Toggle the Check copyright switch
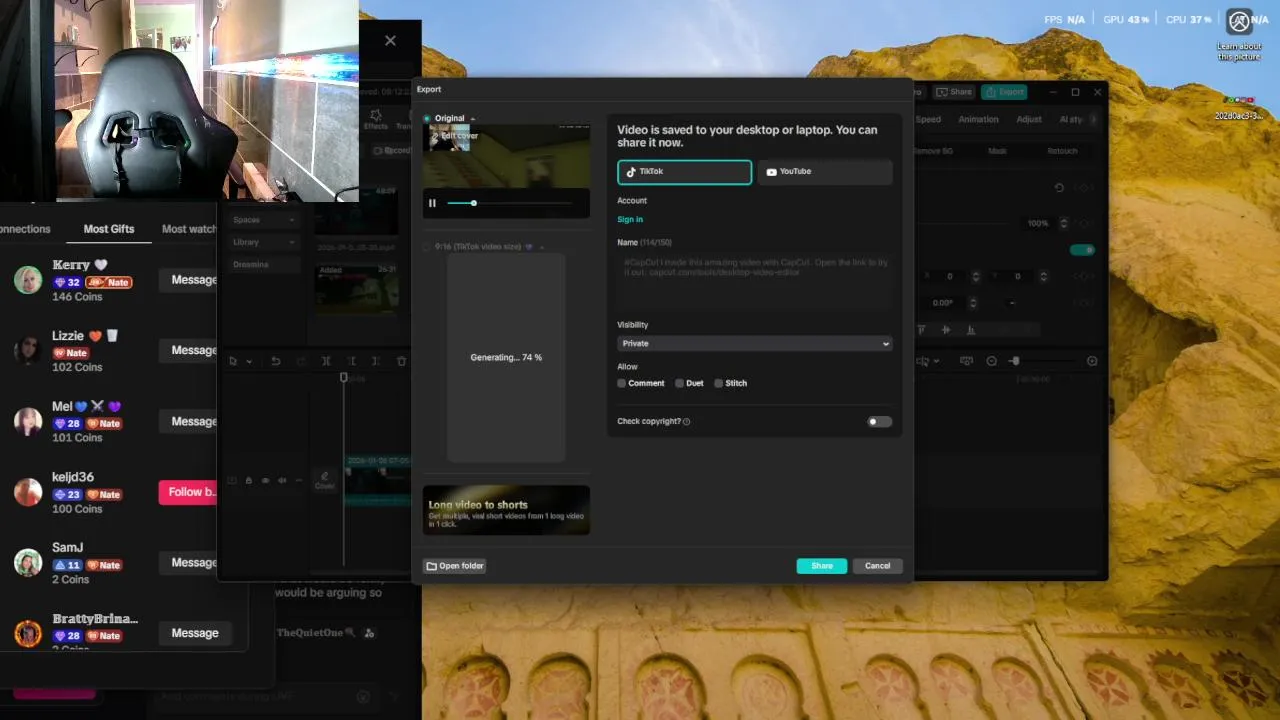Screen dimensions: 1280x720 click(x=879, y=422)
